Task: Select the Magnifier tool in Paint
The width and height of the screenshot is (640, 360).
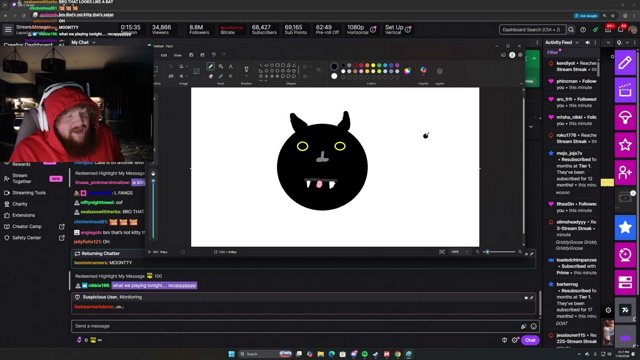Action: tap(231, 76)
